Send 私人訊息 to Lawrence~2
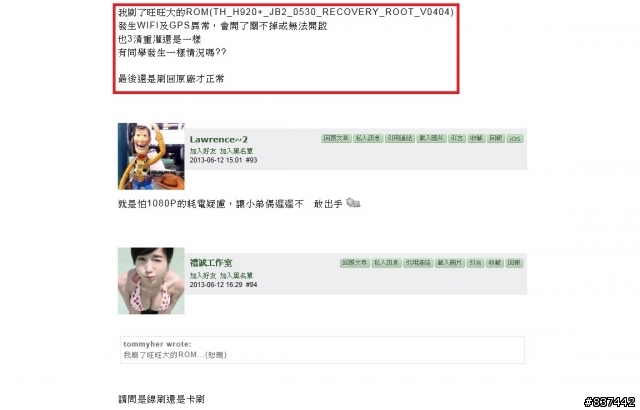Image resolution: width=640 pixels, height=410 pixels. coord(368,138)
